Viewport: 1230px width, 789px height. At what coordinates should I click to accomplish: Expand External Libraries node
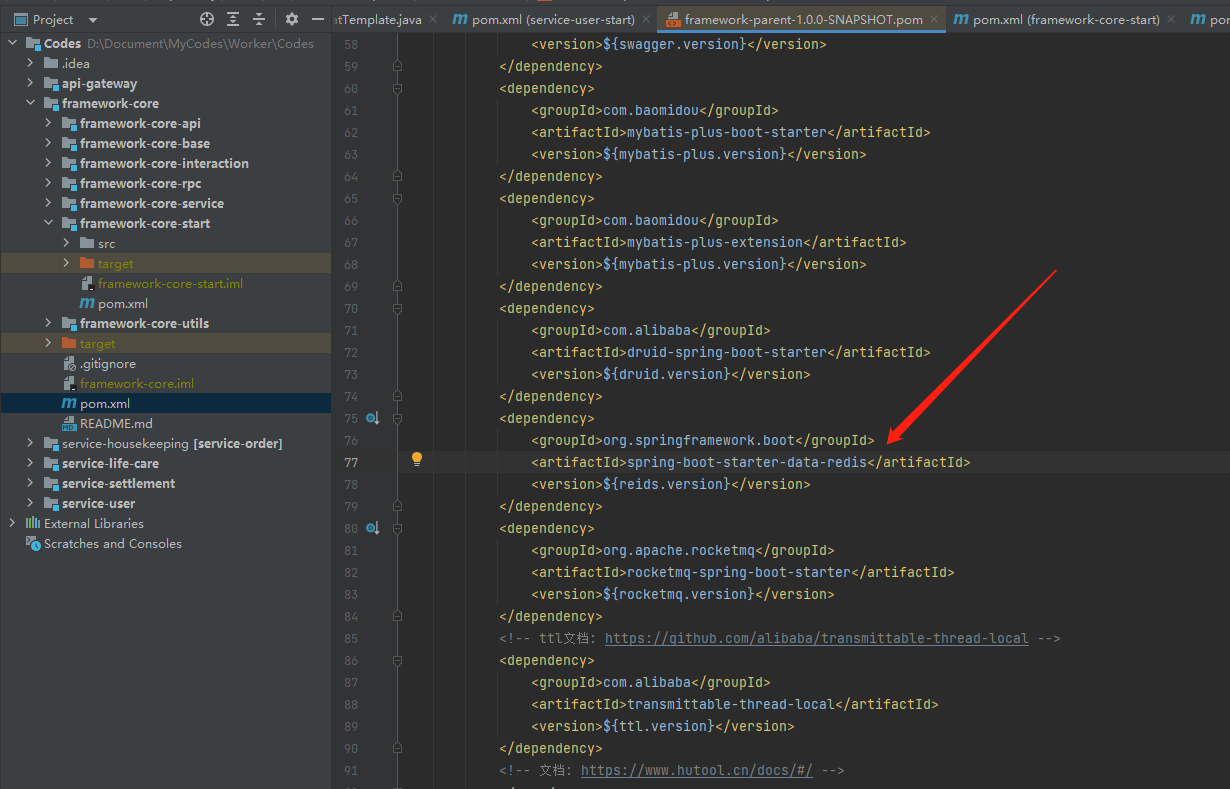pos(13,523)
